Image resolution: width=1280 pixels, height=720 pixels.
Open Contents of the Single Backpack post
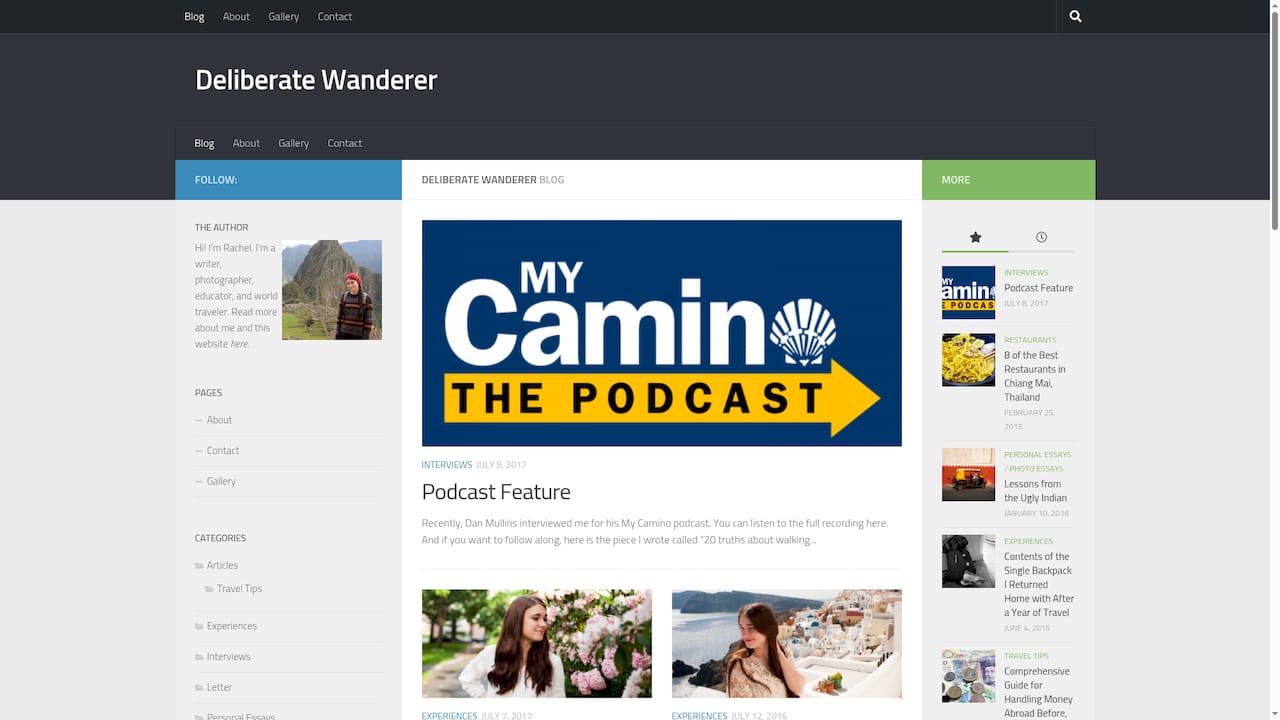1039,585
